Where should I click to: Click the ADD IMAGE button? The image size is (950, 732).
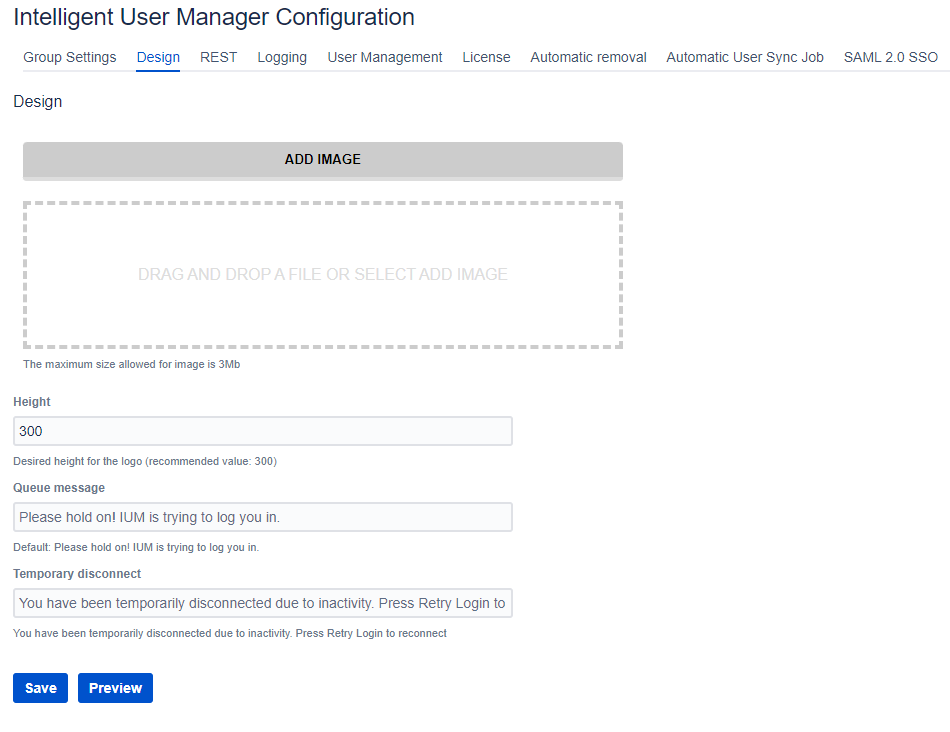pyautogui.click(x=322, y=160)
